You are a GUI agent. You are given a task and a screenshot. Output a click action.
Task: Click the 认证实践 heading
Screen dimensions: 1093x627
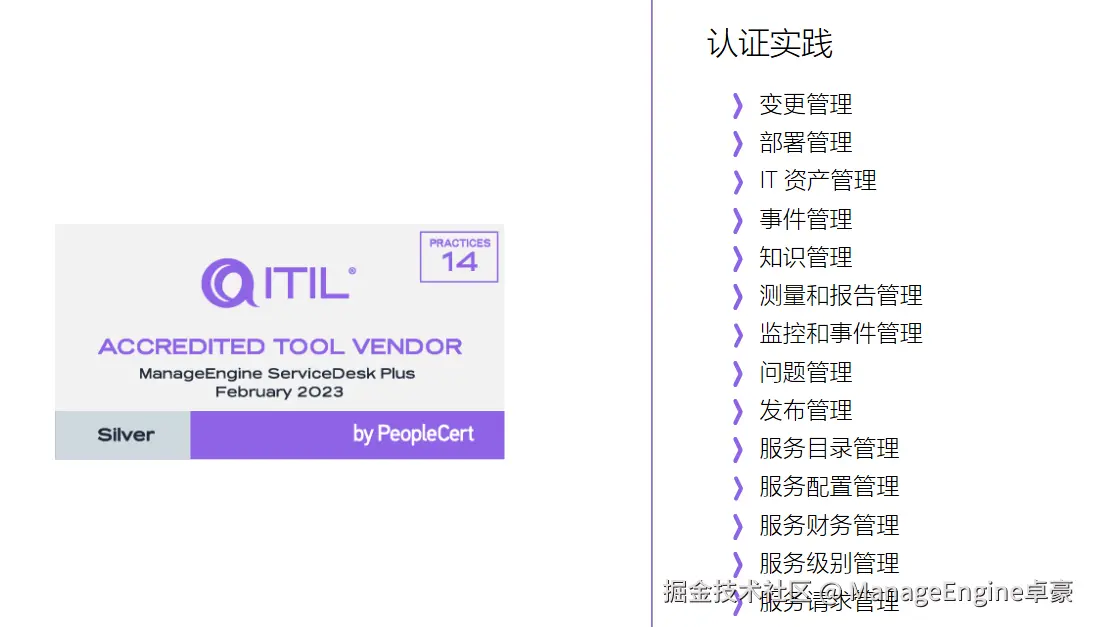(770, 43)
